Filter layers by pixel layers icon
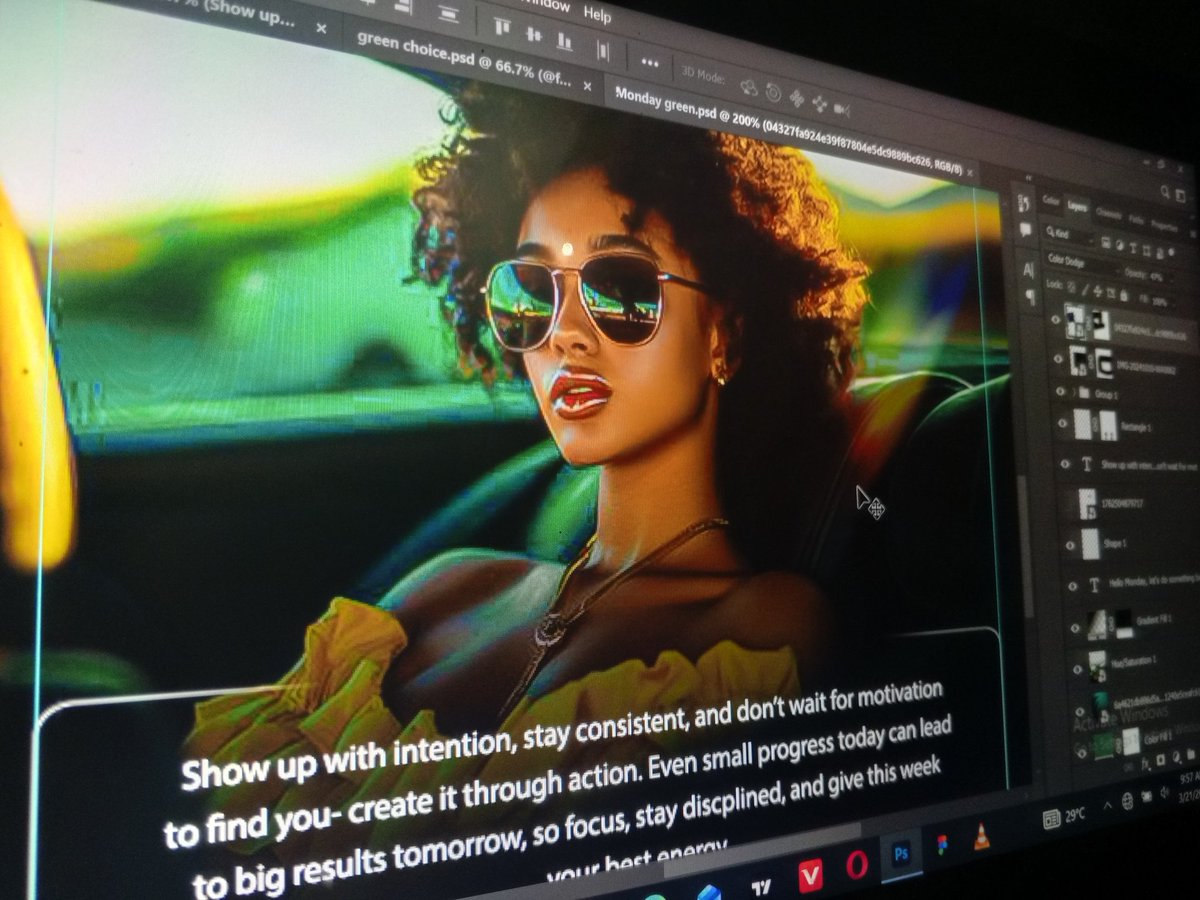1200x900 pixels. tap(1106, 242)
